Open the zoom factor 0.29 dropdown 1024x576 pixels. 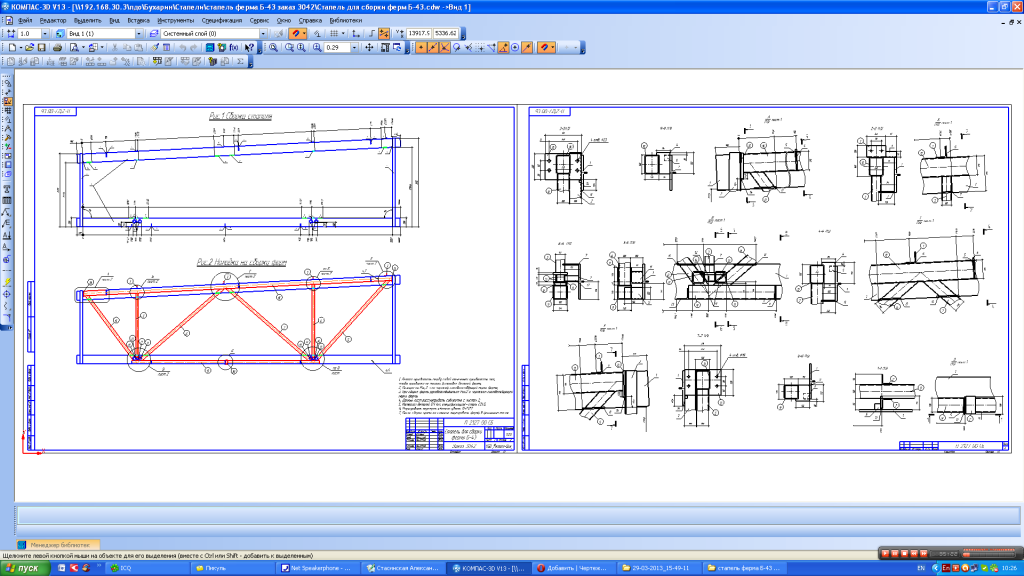tap(354, 48)
